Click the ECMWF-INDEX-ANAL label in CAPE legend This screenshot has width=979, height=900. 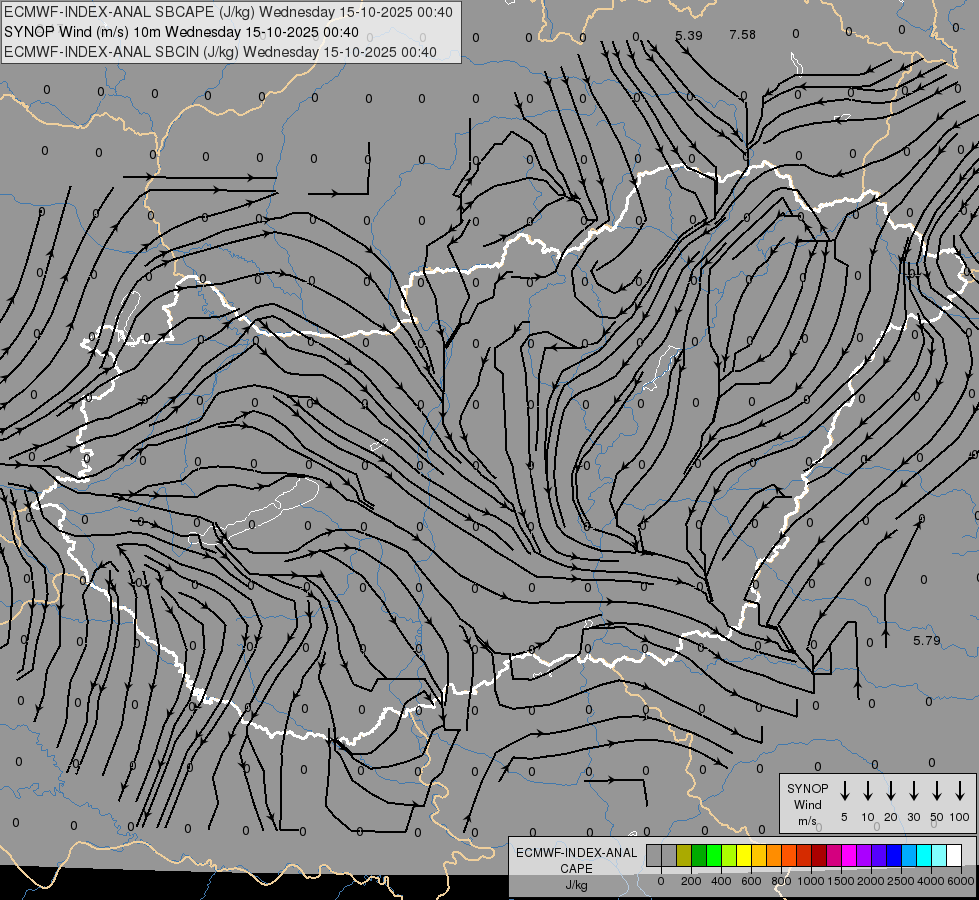[x=577, y=853]
